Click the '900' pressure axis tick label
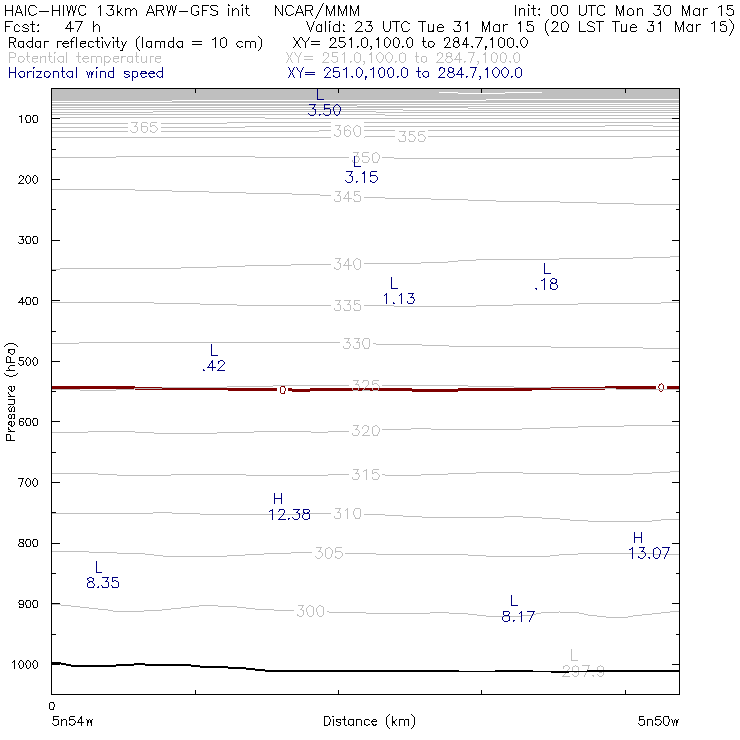The image size is (740, 740). coord(28,604)
